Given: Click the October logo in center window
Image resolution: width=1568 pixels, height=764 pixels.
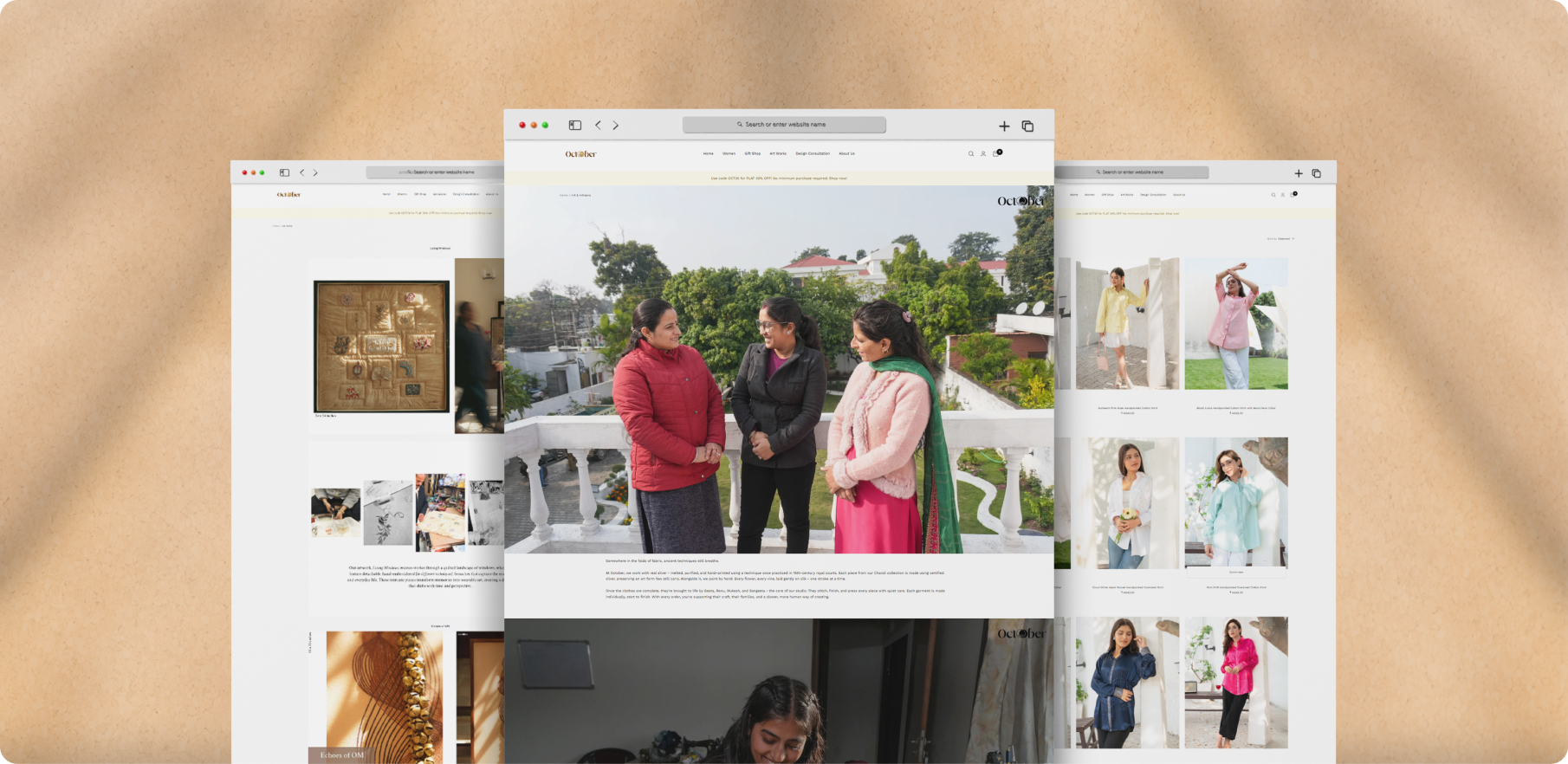Looking at the screenshot, I should pos(580,154).
